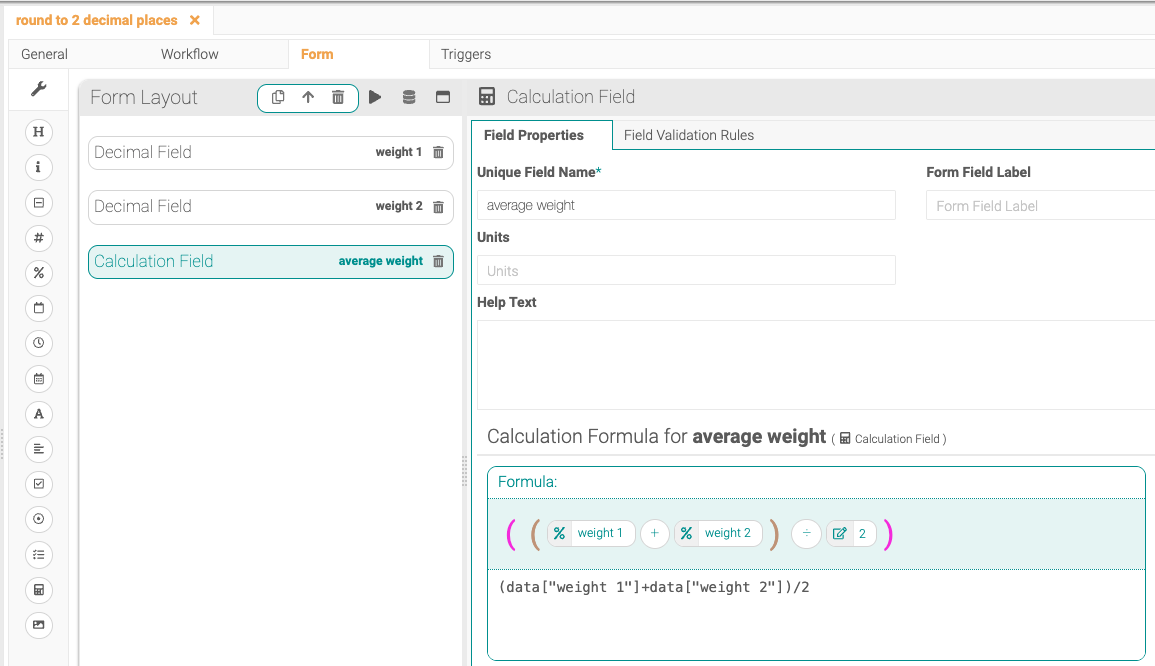The image size is (1155, 666).
Task: Click the database stack icon in Form Layout
Action: pyautogui.click(x=408, y=97)
